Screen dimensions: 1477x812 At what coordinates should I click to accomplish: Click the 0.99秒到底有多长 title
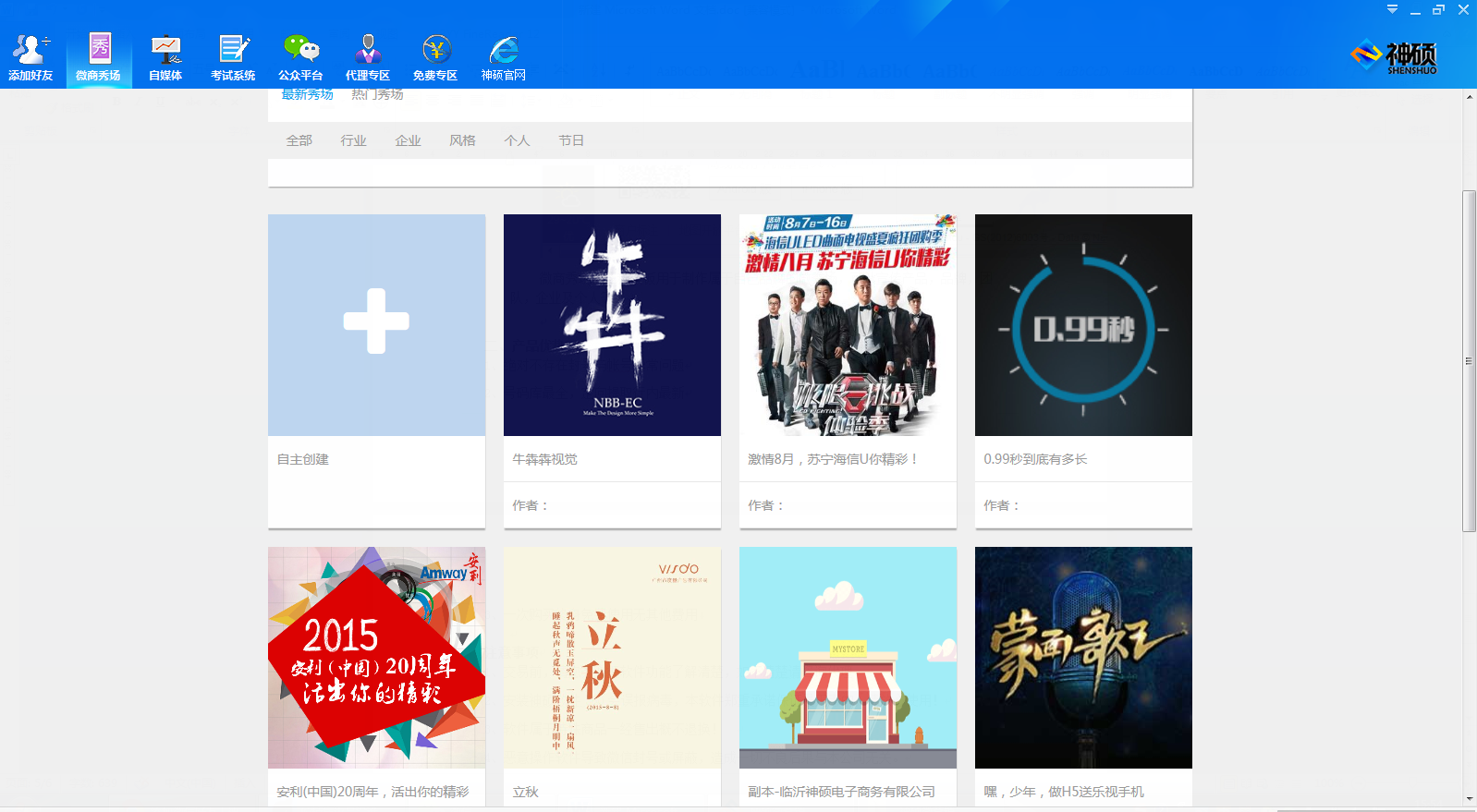[1035, 459]
